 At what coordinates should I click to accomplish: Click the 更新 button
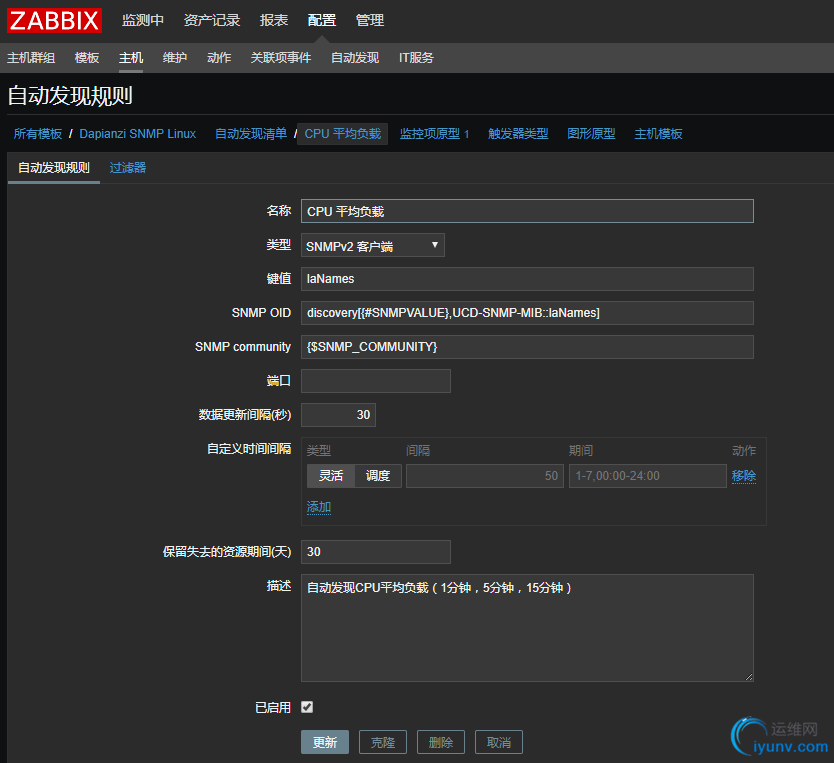tap(324, 742)
